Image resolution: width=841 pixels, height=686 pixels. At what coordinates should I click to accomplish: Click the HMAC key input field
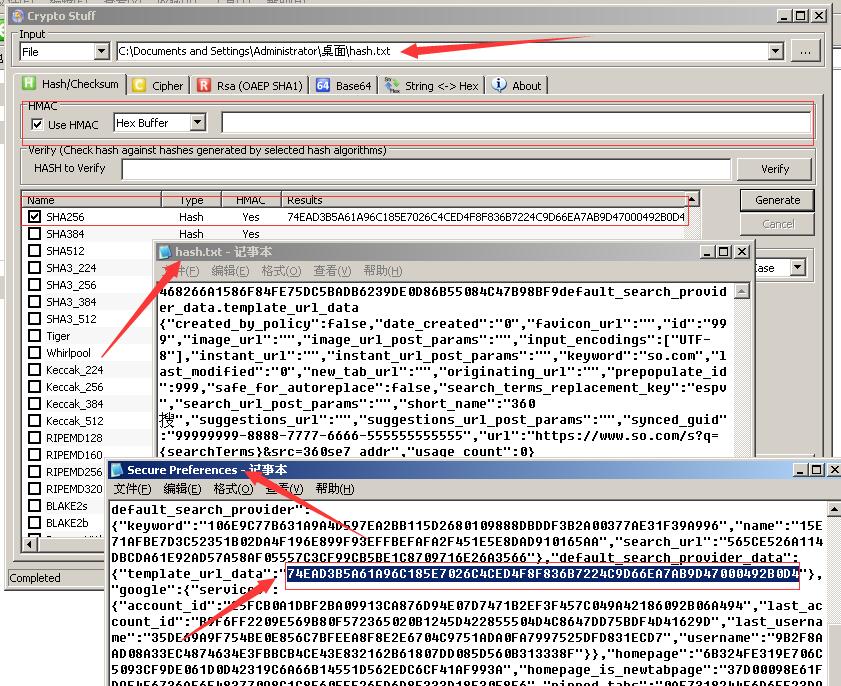click(x=516, y=123)
